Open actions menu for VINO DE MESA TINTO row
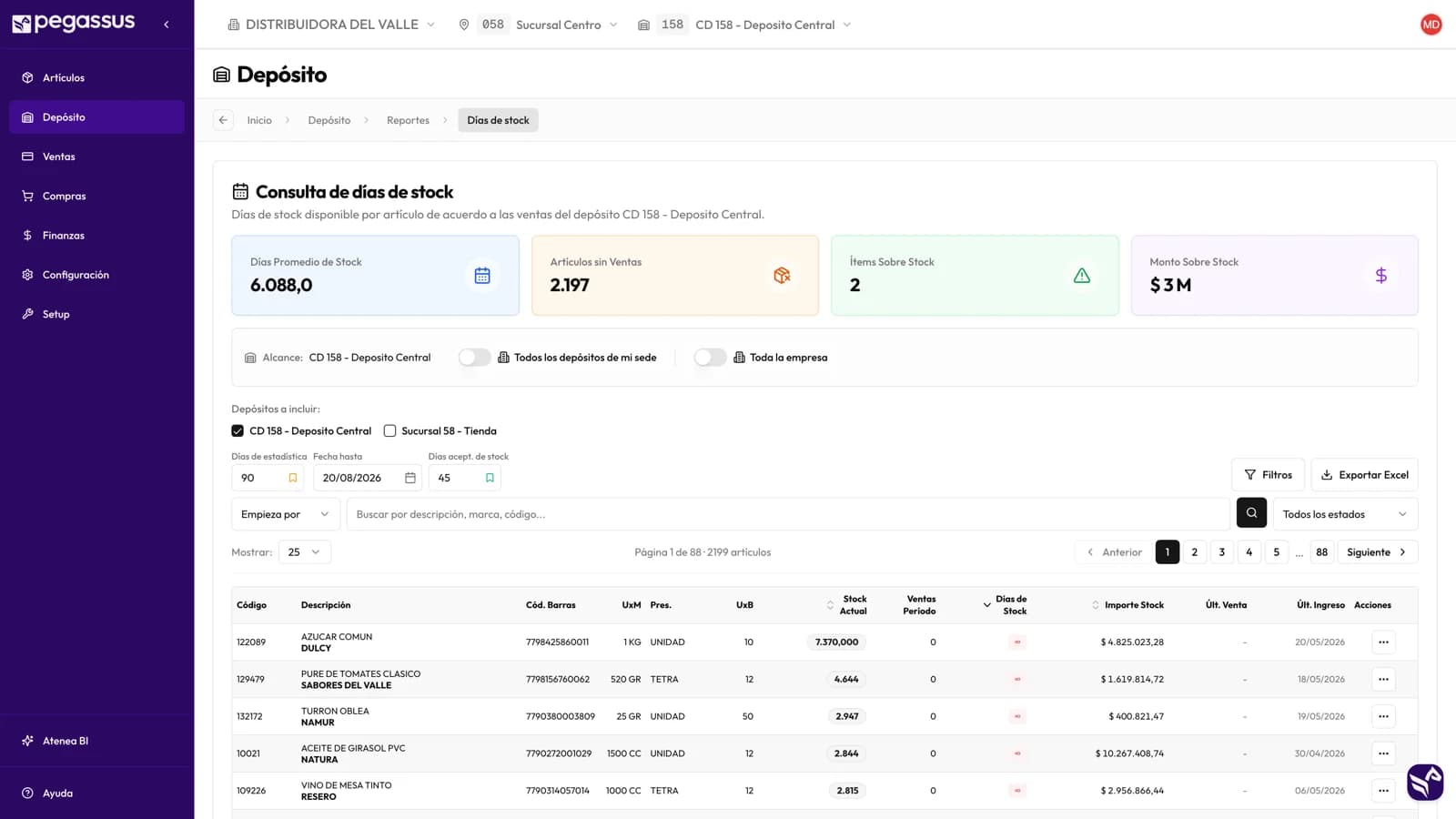The height and width of the screenshot is (819, 1456). 1383,791
